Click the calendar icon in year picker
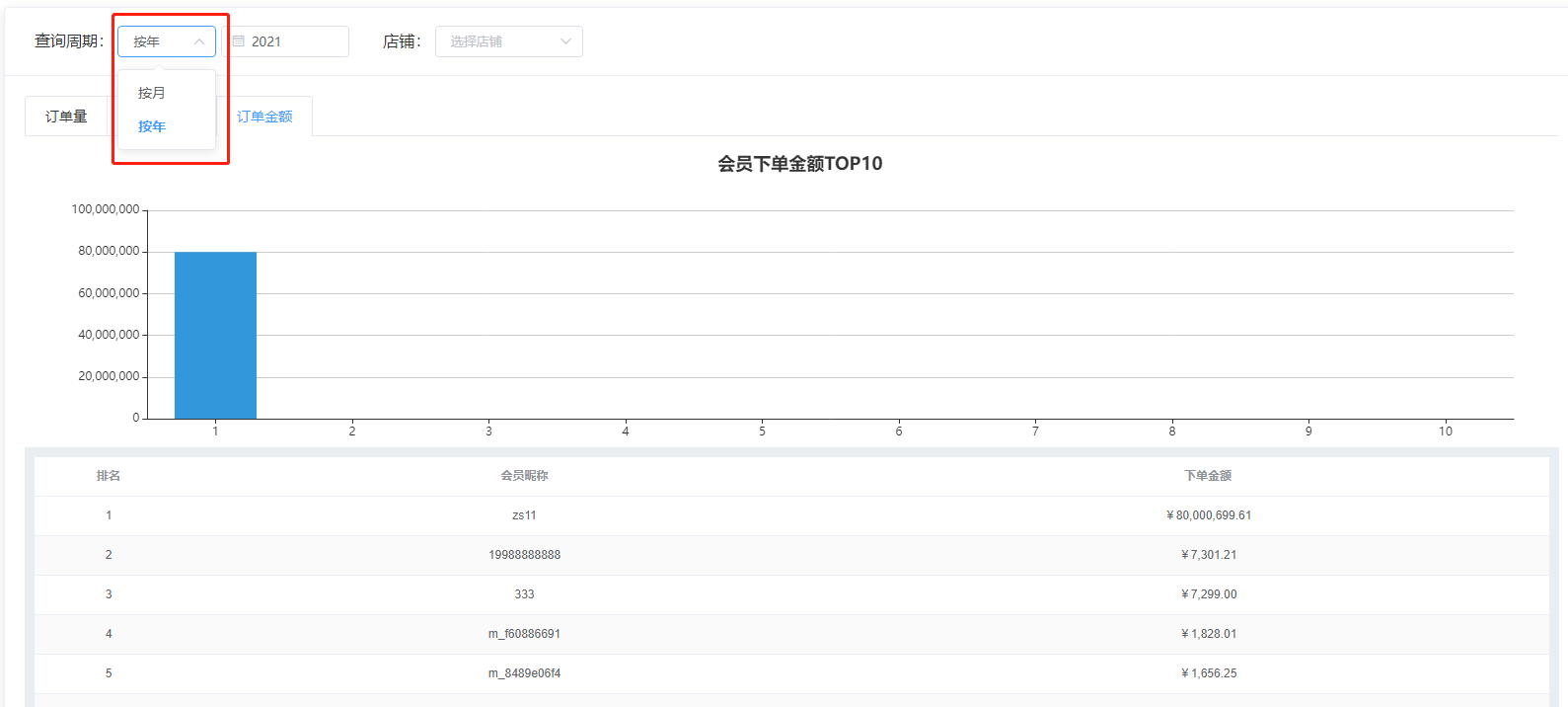The width and height of the screenshot is (1568, 707). coord(239,41)
